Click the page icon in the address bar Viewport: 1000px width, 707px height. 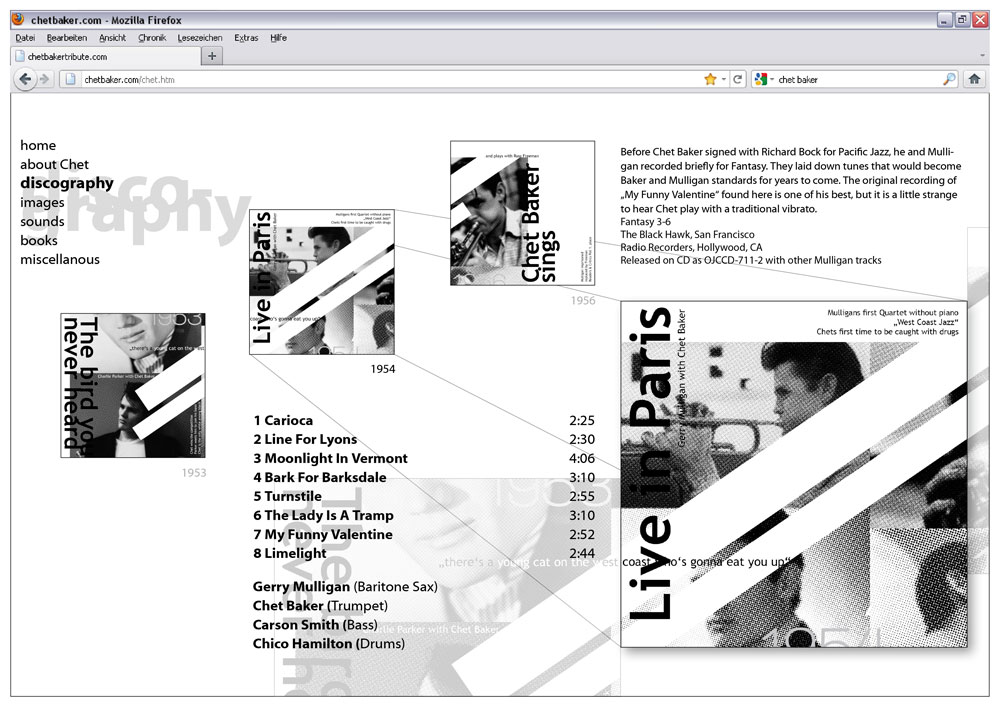tap(71, 79)
